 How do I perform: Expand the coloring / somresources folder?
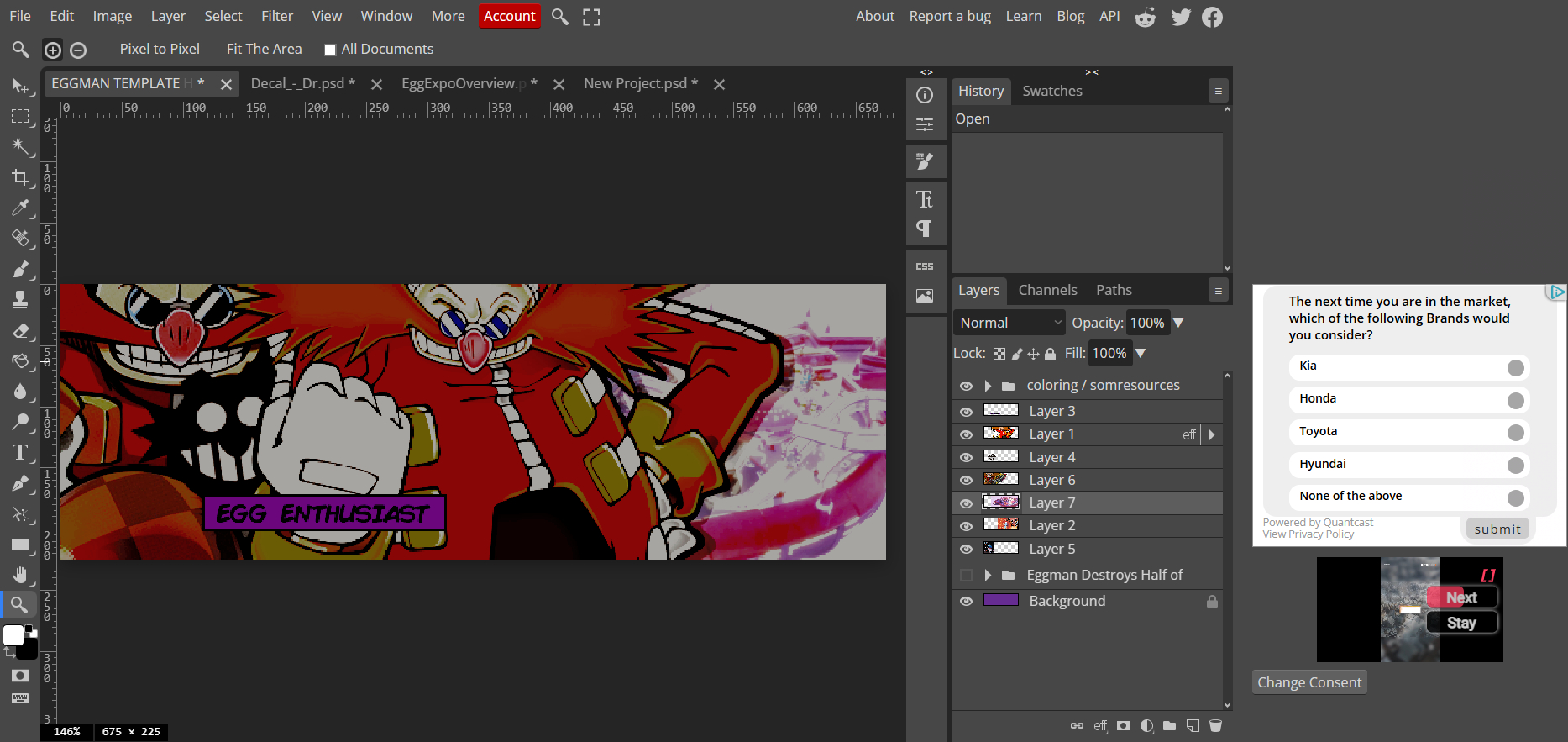pyautogui.click(x=988, y=386)
